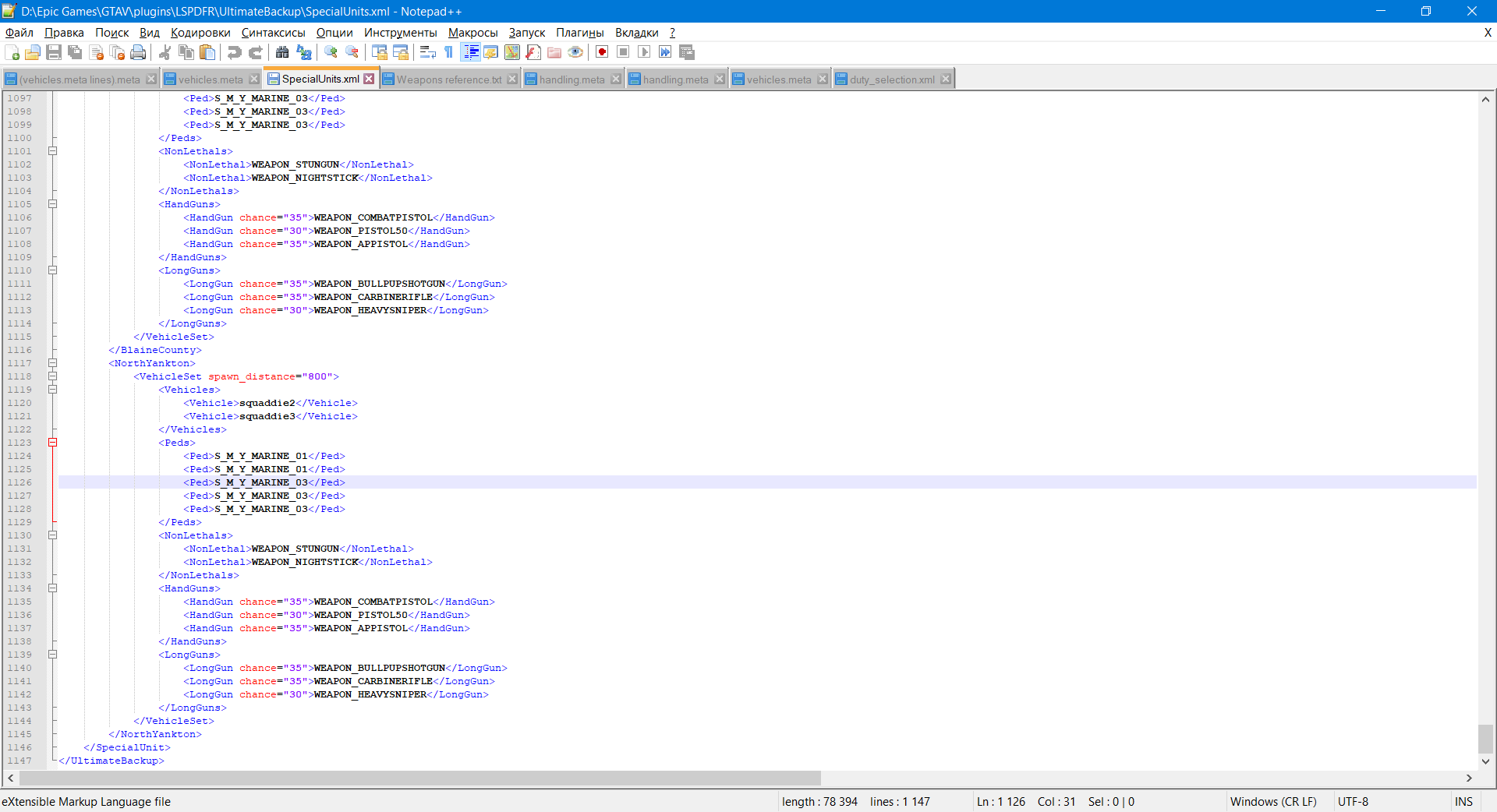
Task: Click the New file toolbar icon
Action: coord(12,52)
